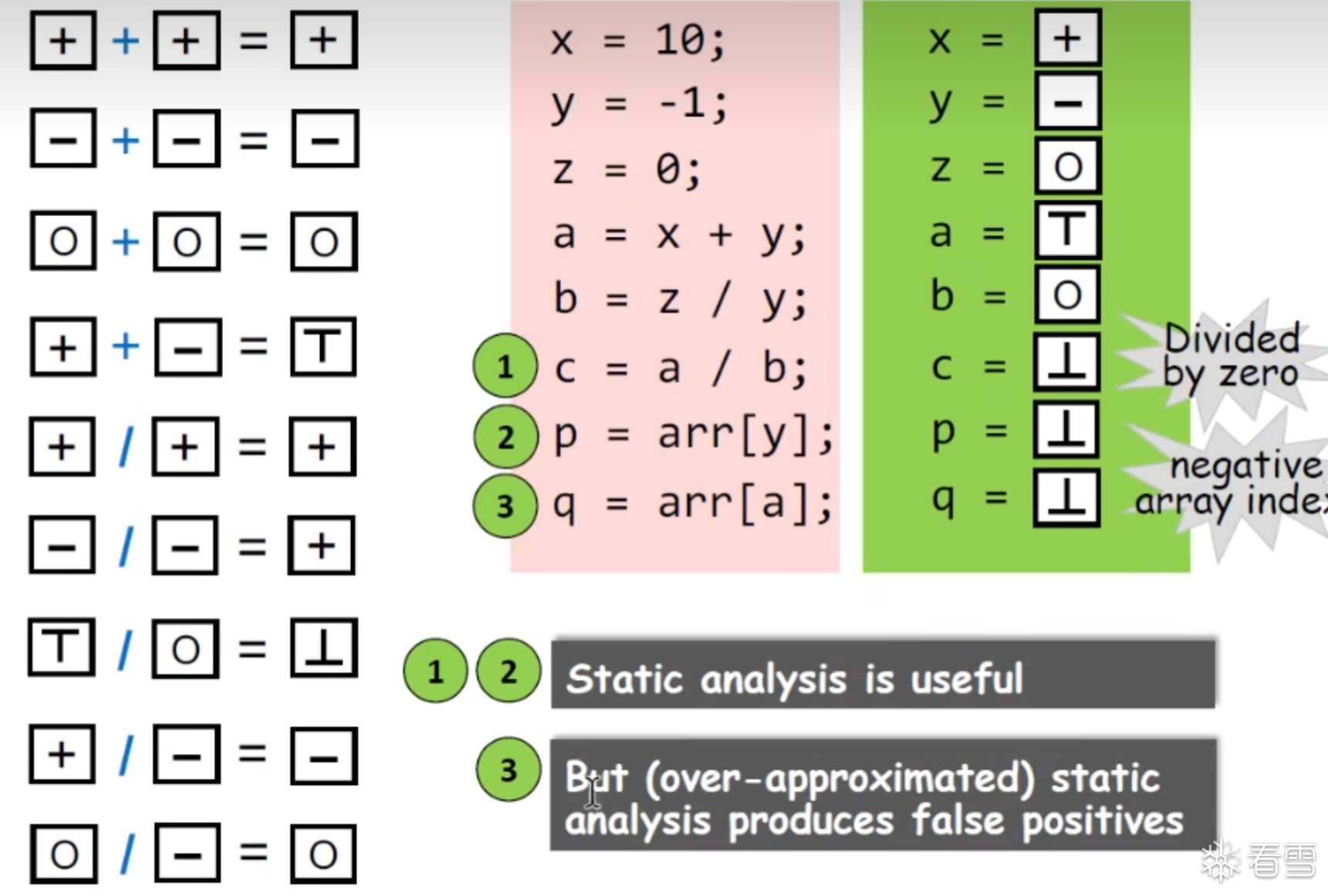This screenshot has width=1328, height=896.
Task: Click green circle 3 beside "q = arr[a]"
Action: (x=505, y=505)
